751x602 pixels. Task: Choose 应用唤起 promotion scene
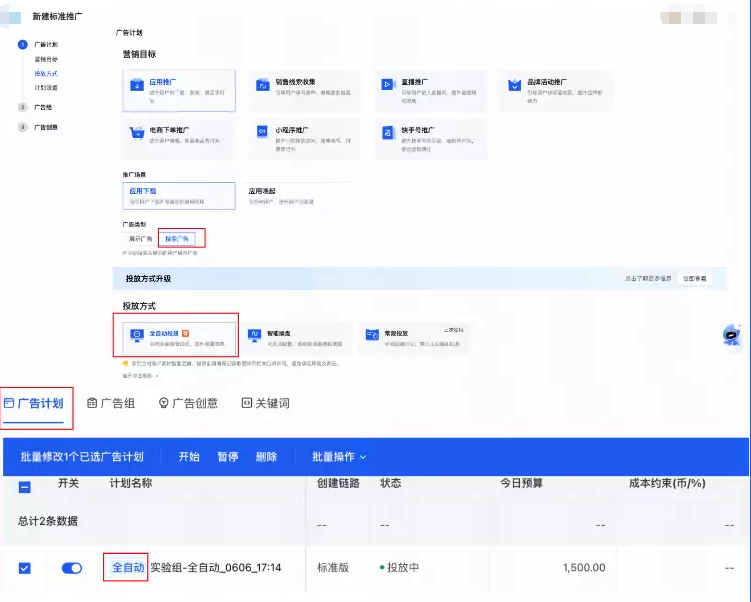pyautogui.click(x=299, y=195)
